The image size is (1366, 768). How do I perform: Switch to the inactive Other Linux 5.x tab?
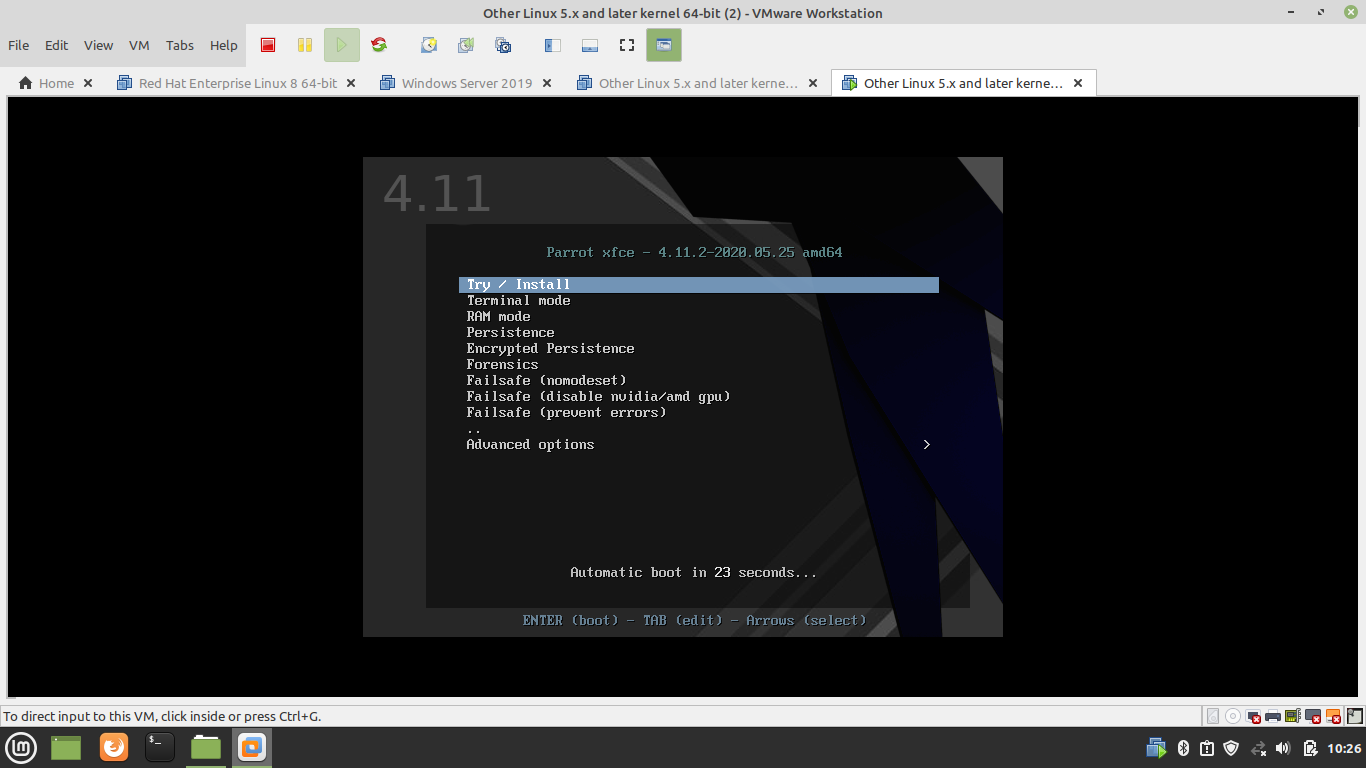(688, 83)
